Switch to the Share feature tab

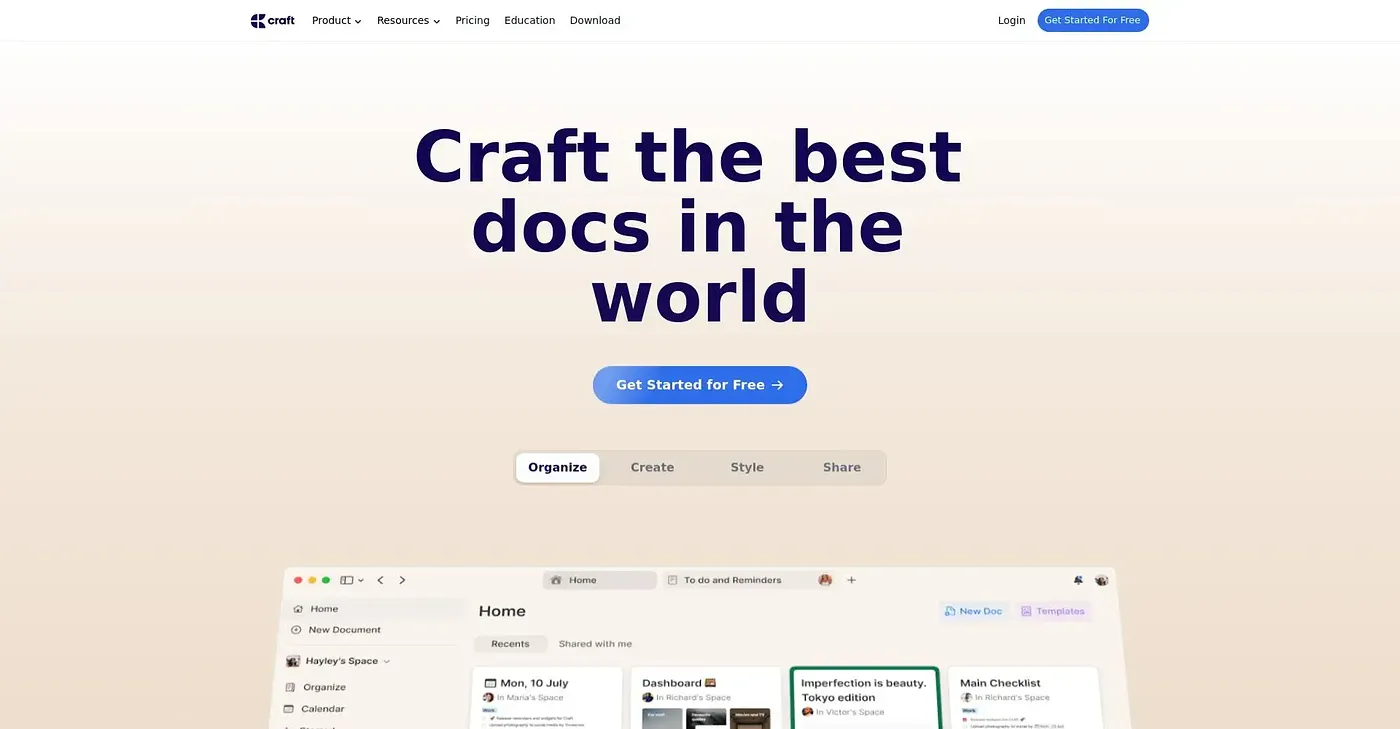click(x=842, y=468)
